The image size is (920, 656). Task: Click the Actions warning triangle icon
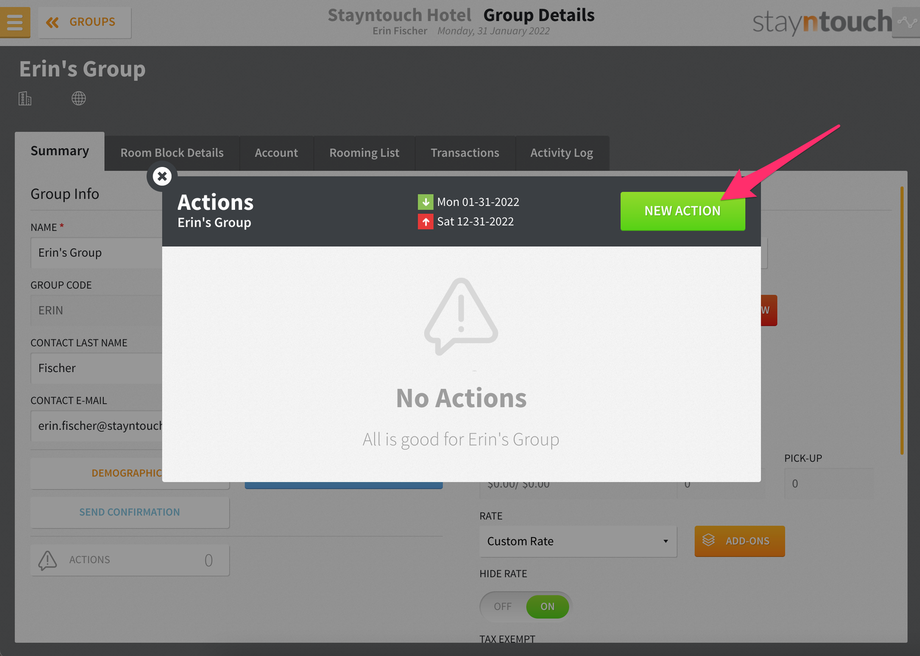click(48, 560)
